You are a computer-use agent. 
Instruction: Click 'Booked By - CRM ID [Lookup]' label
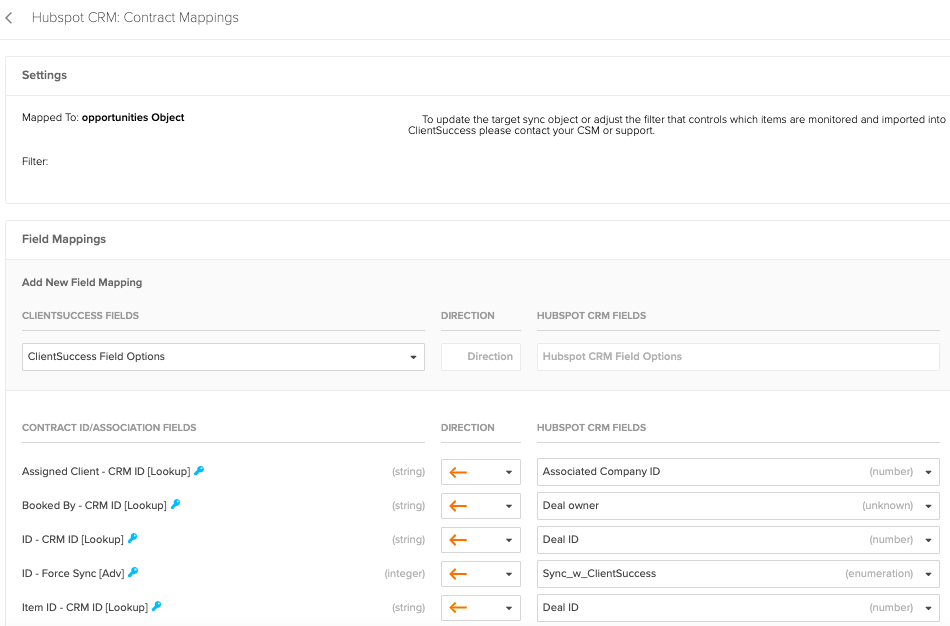coord(94,505)
